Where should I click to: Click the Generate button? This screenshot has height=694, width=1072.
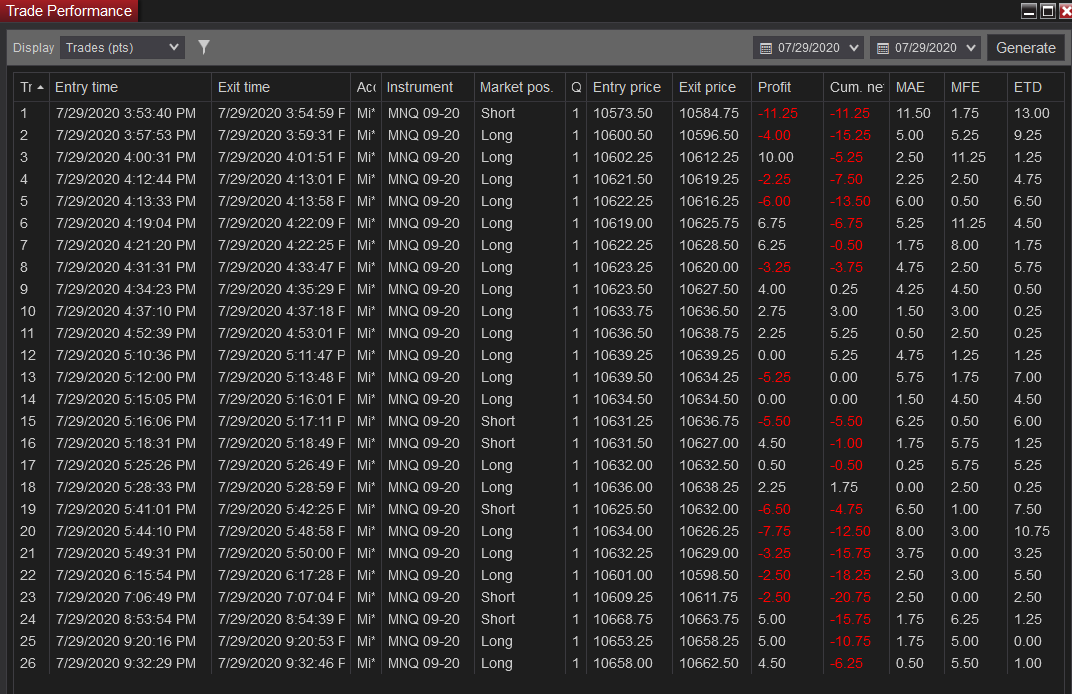click(x=1026, y=48)
